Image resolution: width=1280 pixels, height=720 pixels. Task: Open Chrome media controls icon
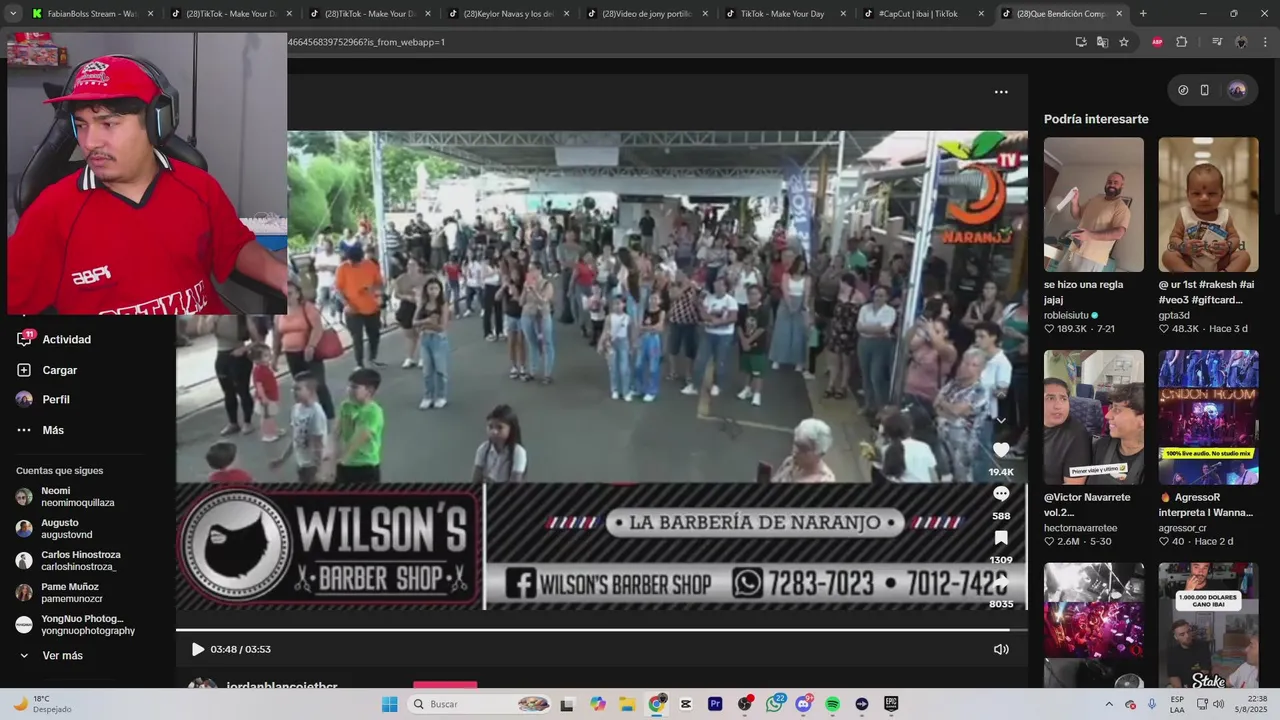tap(1217, 42)
